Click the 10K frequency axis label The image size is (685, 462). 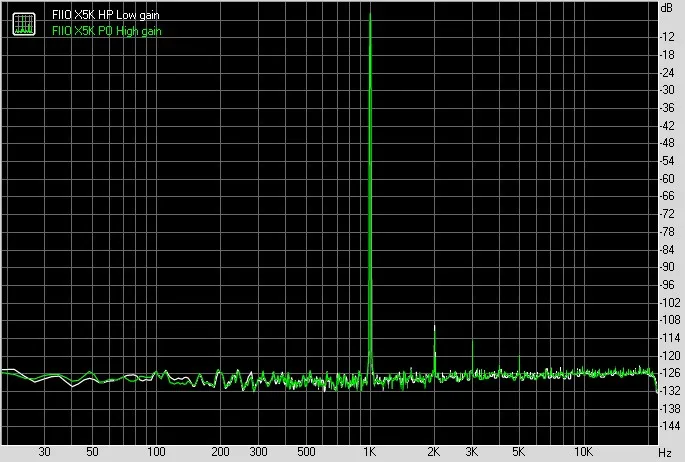coord(583,452)
